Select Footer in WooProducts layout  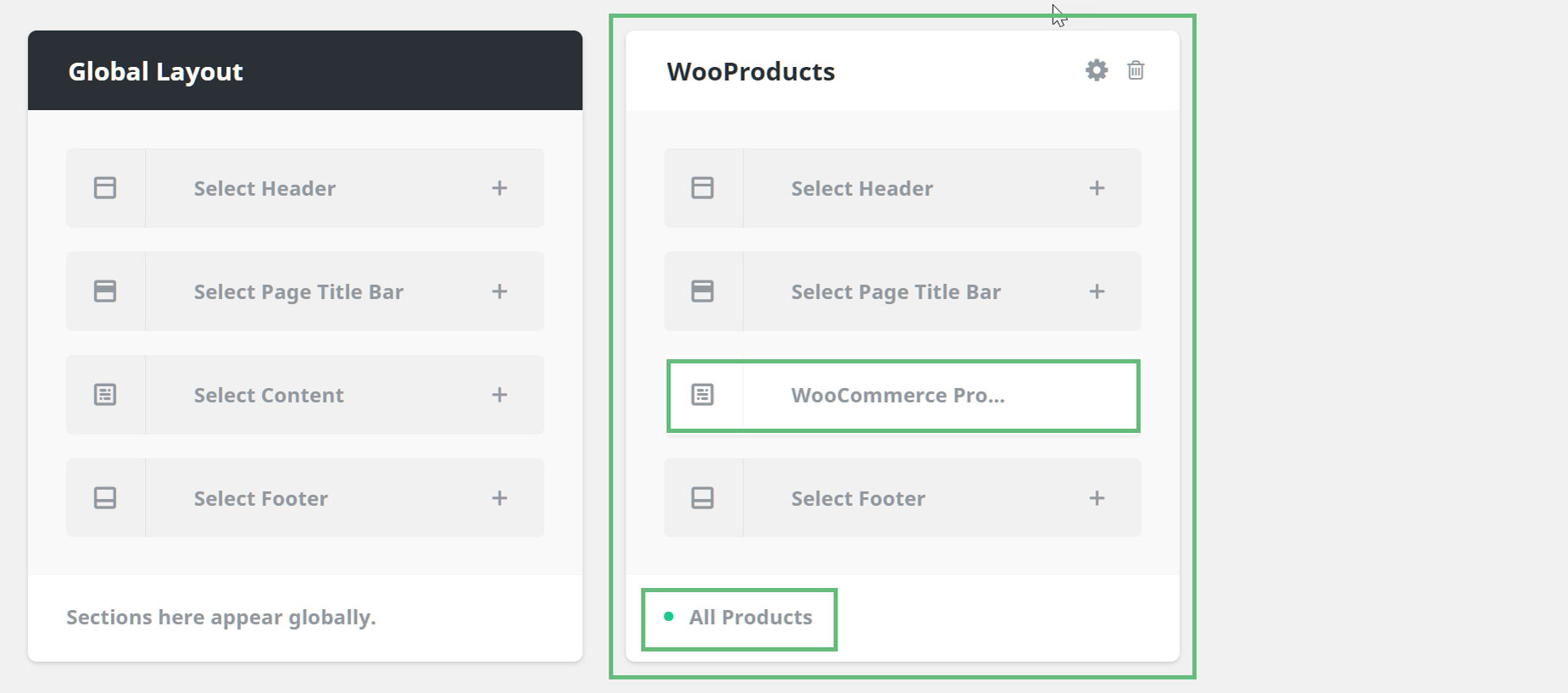(x=903, y=498)
